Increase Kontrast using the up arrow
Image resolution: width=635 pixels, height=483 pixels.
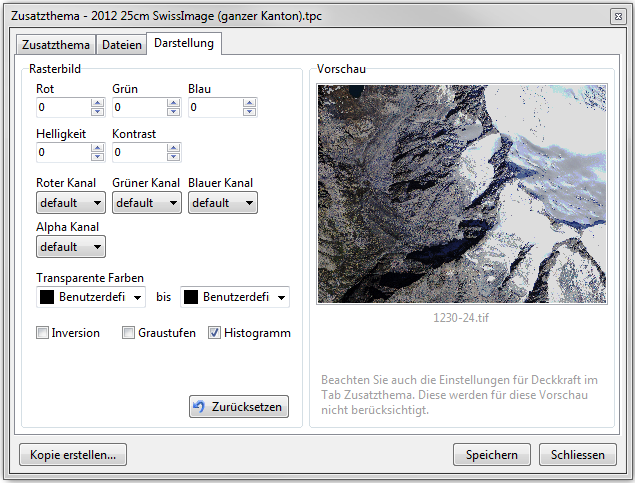(173, 147)
